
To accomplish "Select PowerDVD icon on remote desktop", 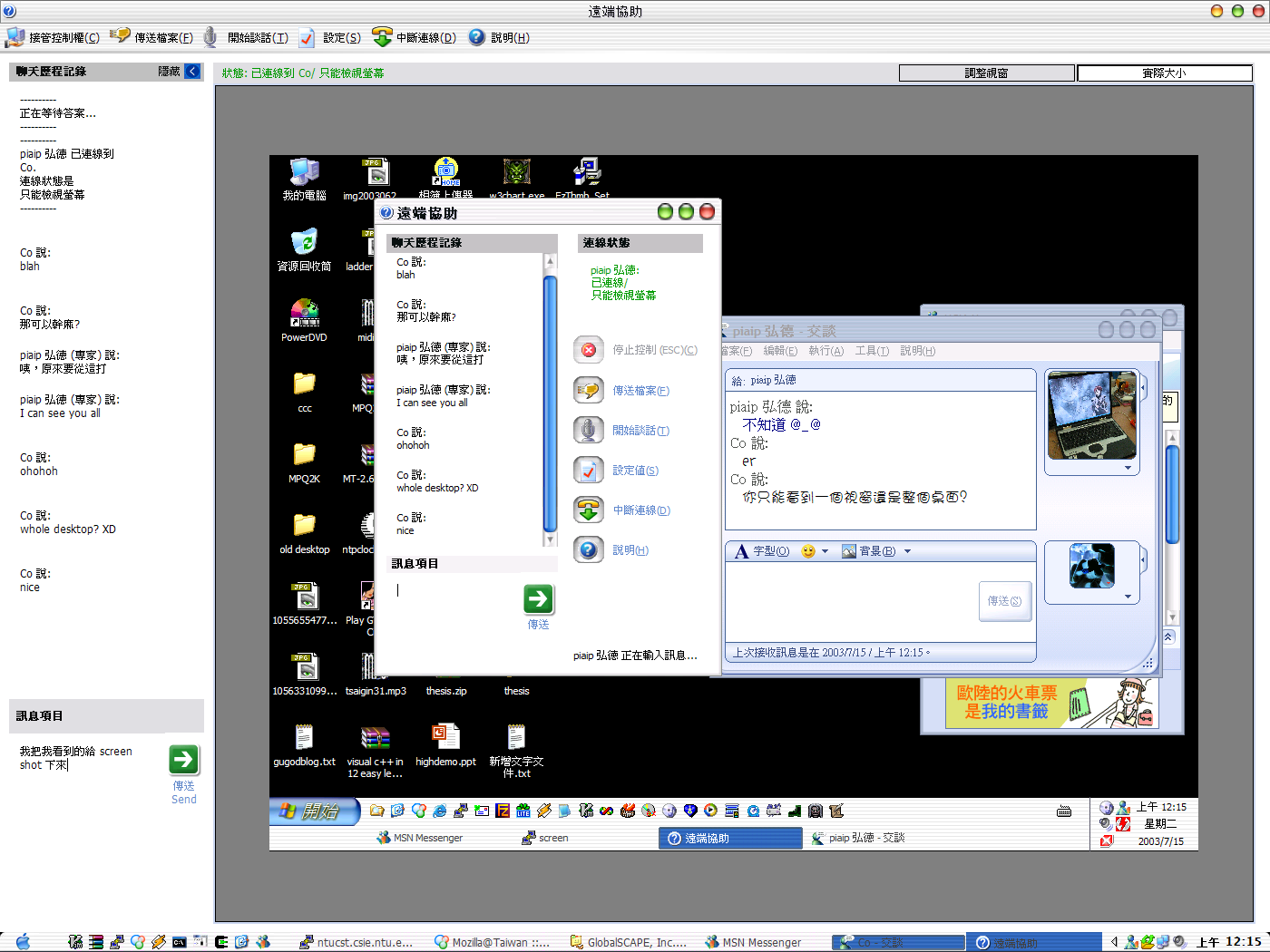I will pyautogui.click(x=304, y=320).
